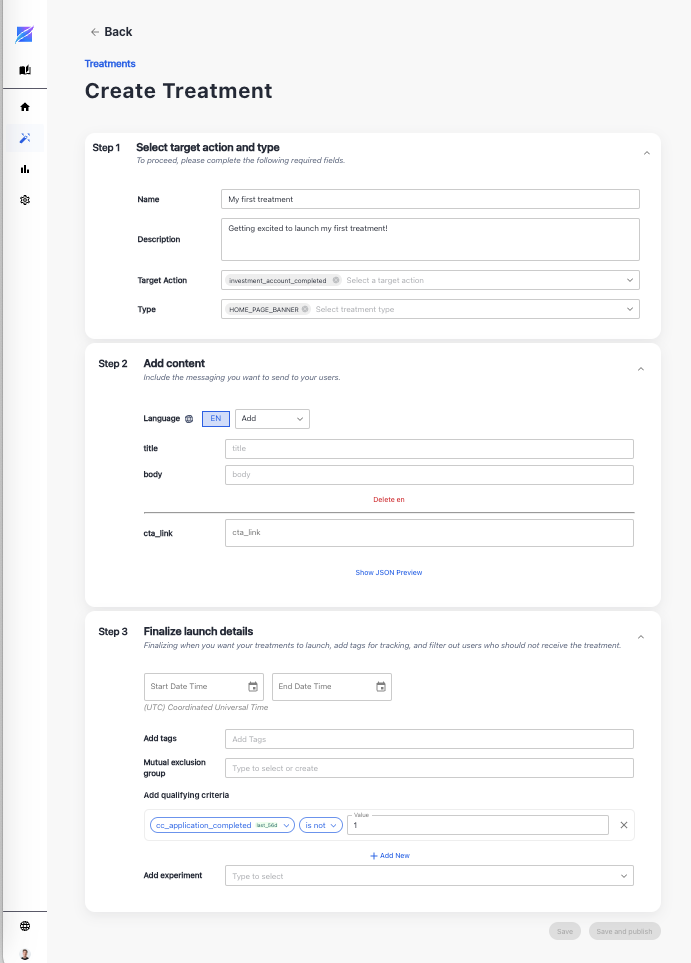The width and height of the screenshot is (691, 963).
Task: Expand the Target Action dropdown arrow
Action: coord(630,280)
